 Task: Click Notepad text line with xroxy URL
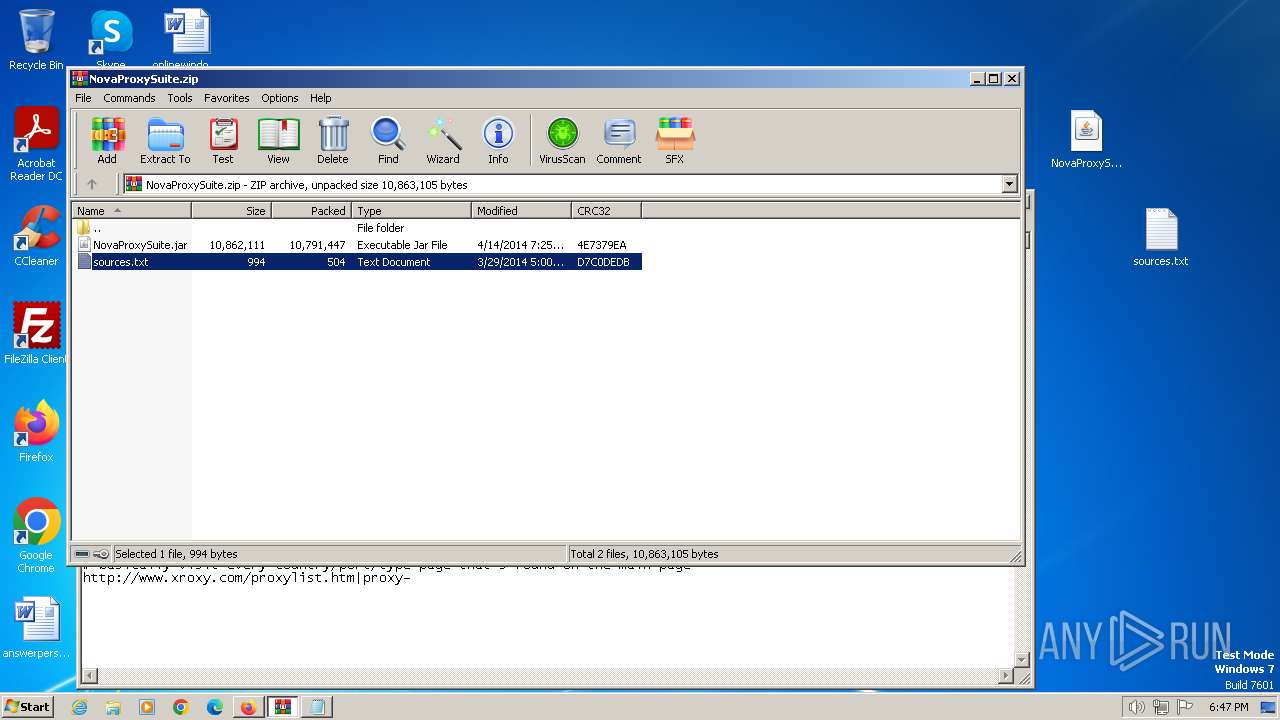246,577
